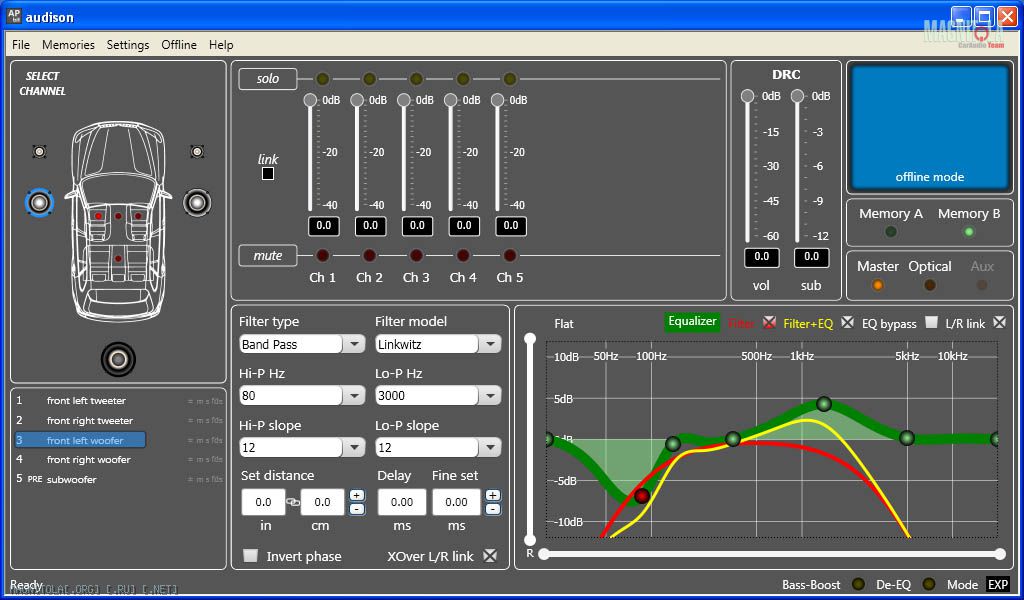The image size is (1024, 600).
Task: Toggle the Filter curve checkbox
Action: click(x=769, y=322)
